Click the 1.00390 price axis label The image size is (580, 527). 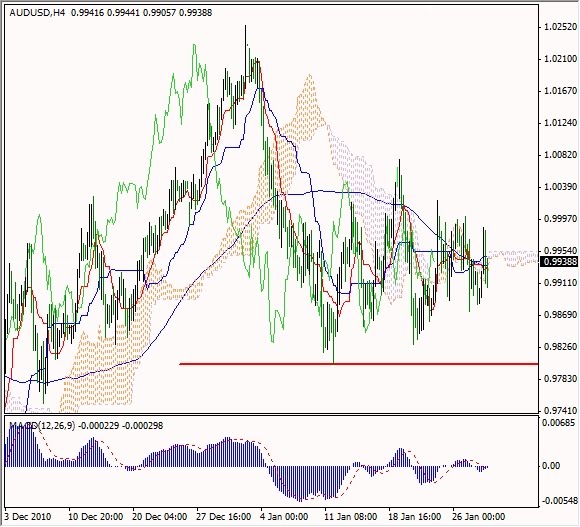(x=560, y=187)
